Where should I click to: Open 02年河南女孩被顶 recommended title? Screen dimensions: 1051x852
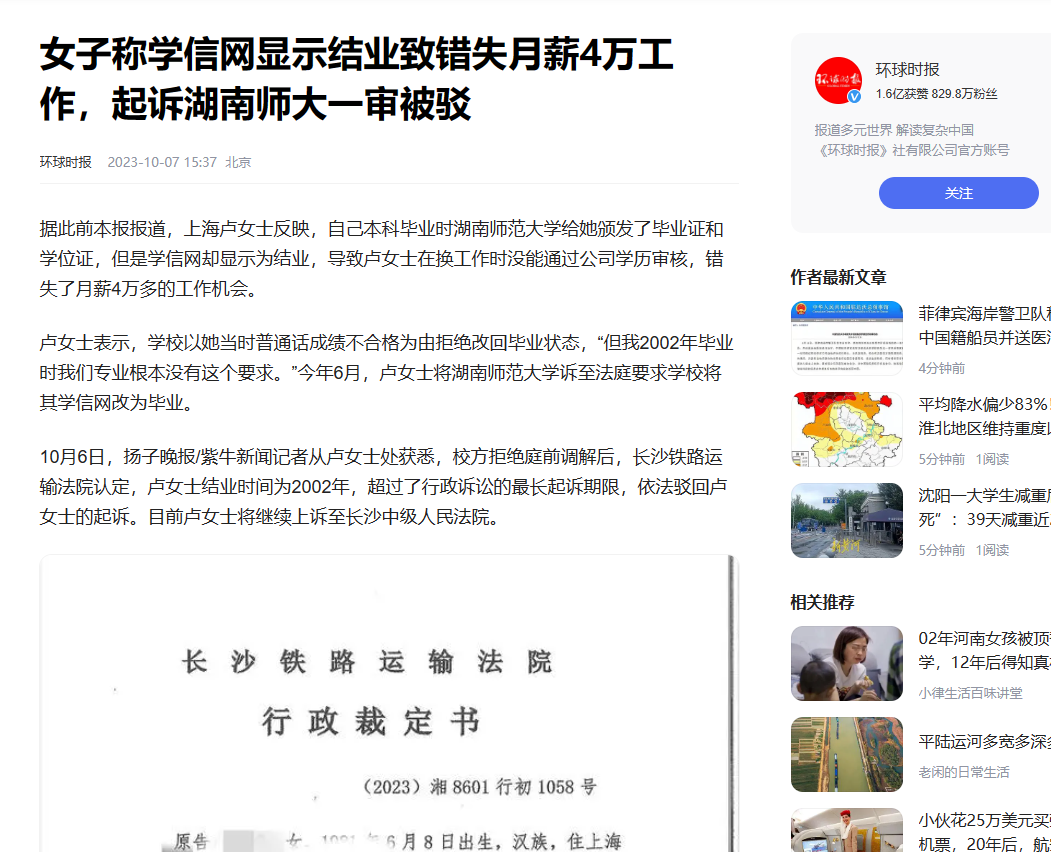pyautogui.click(x=985, y=650)
